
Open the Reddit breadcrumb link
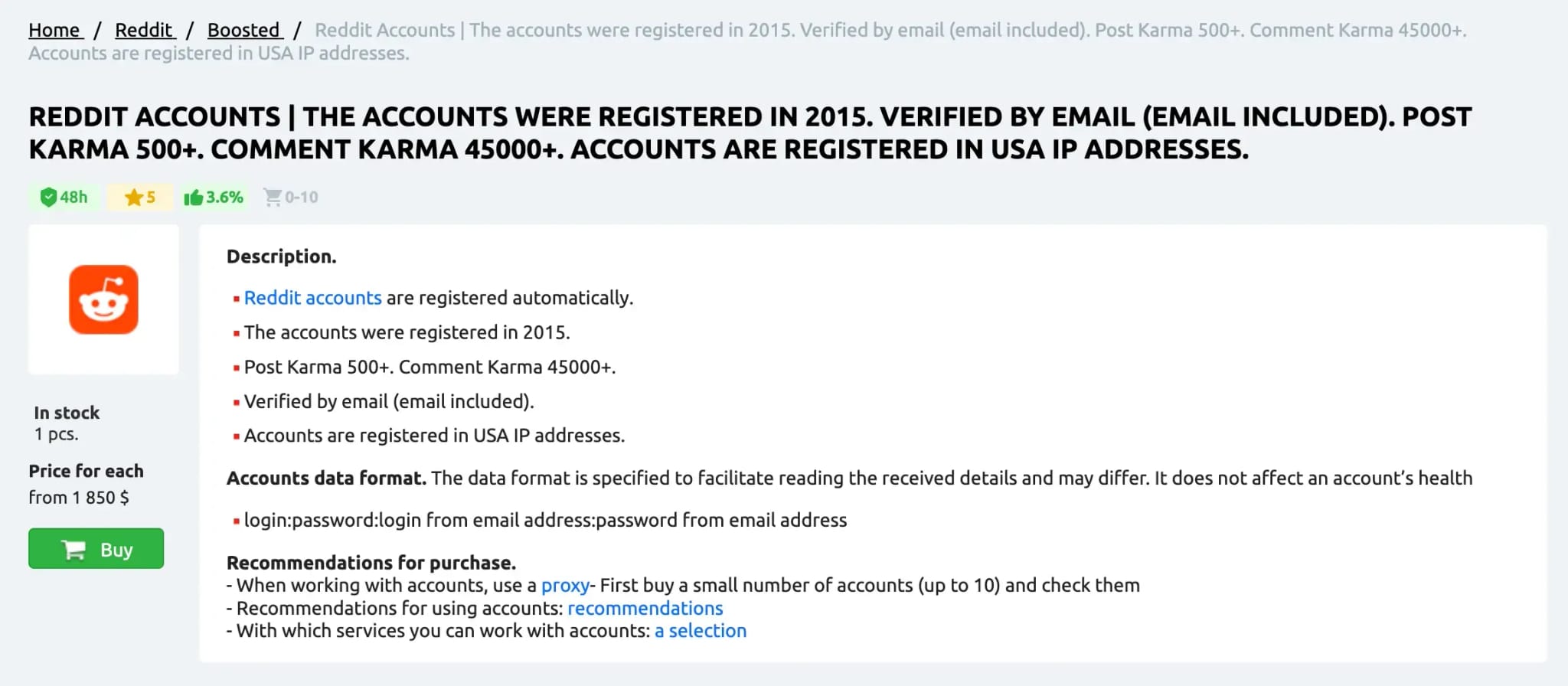145,30
